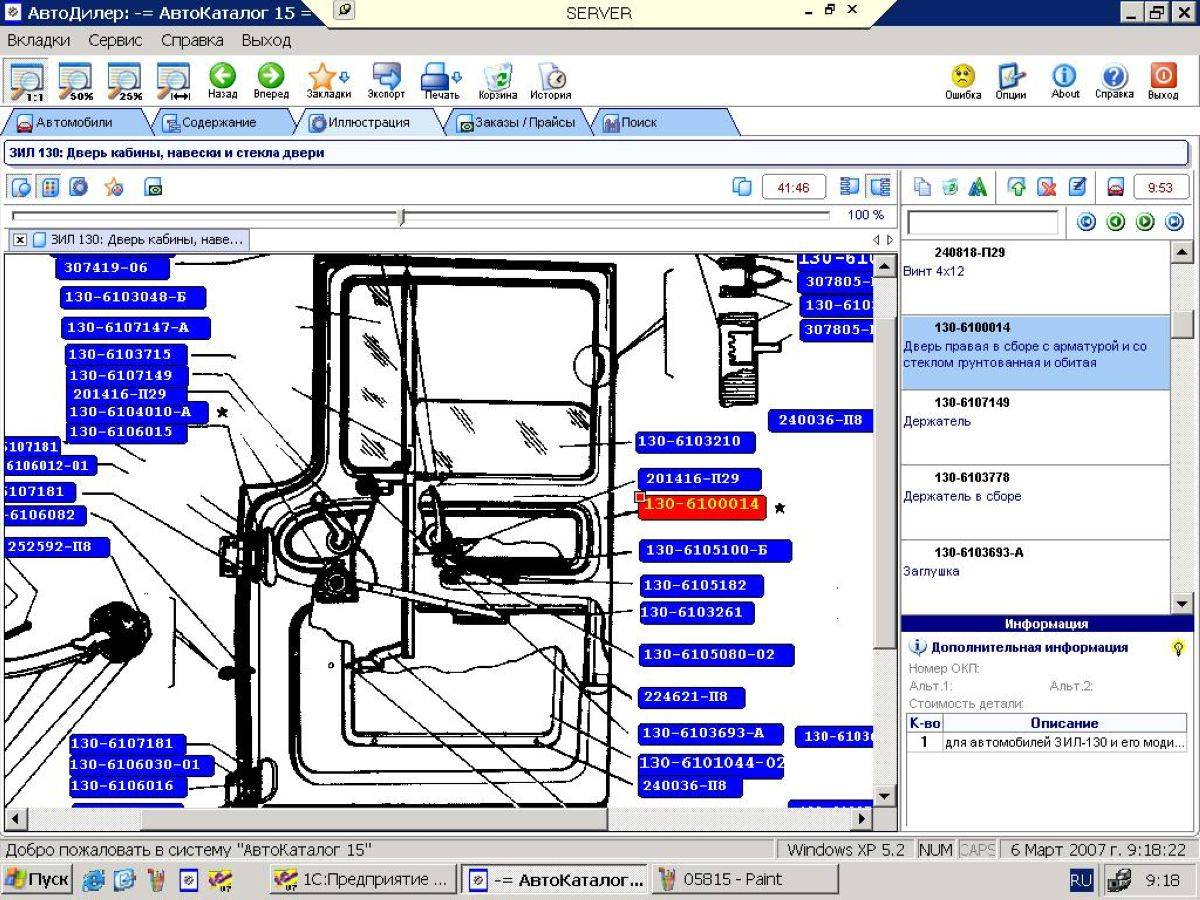Open the Выход menu in menu bar
Screen dimensions: 1200x900
click(x=266, y=41)
